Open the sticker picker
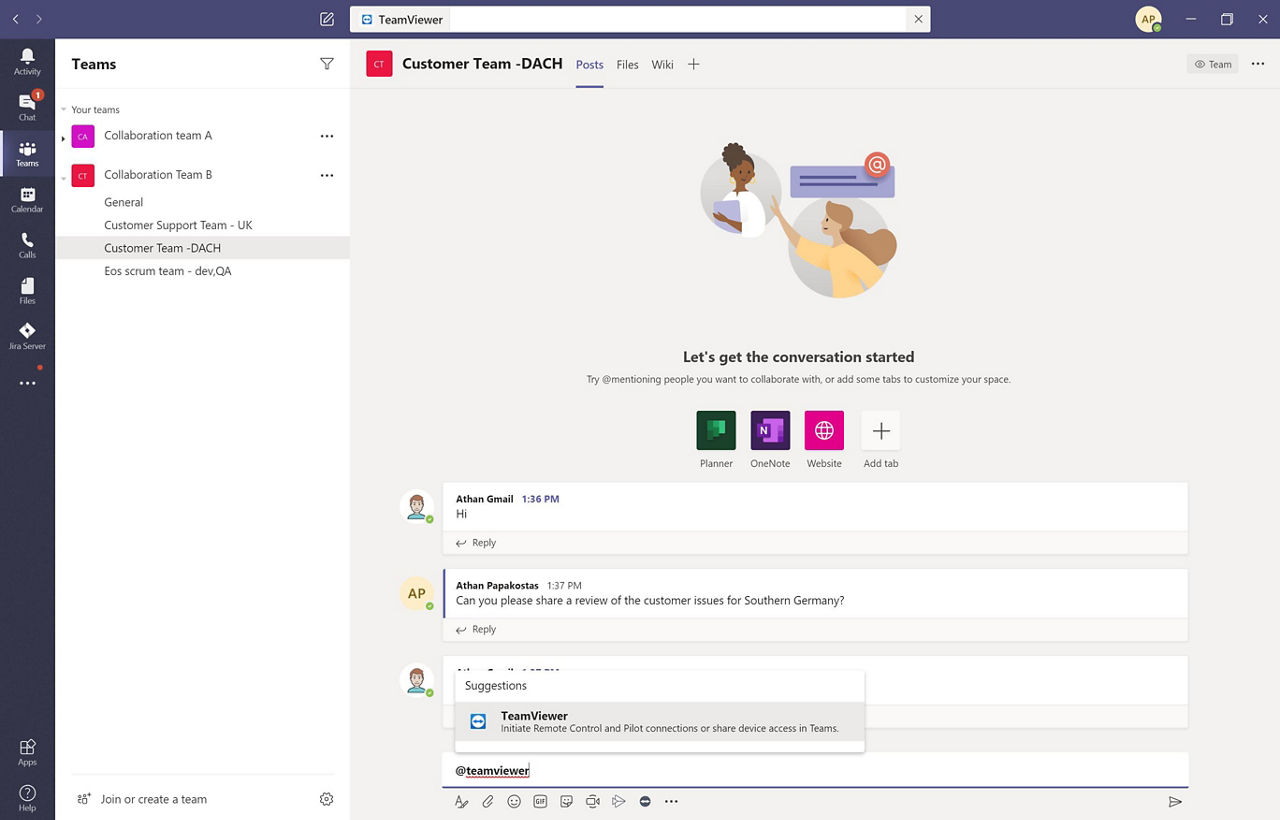This screenshot has height=820, width=1280. click(x=566, y=801)
